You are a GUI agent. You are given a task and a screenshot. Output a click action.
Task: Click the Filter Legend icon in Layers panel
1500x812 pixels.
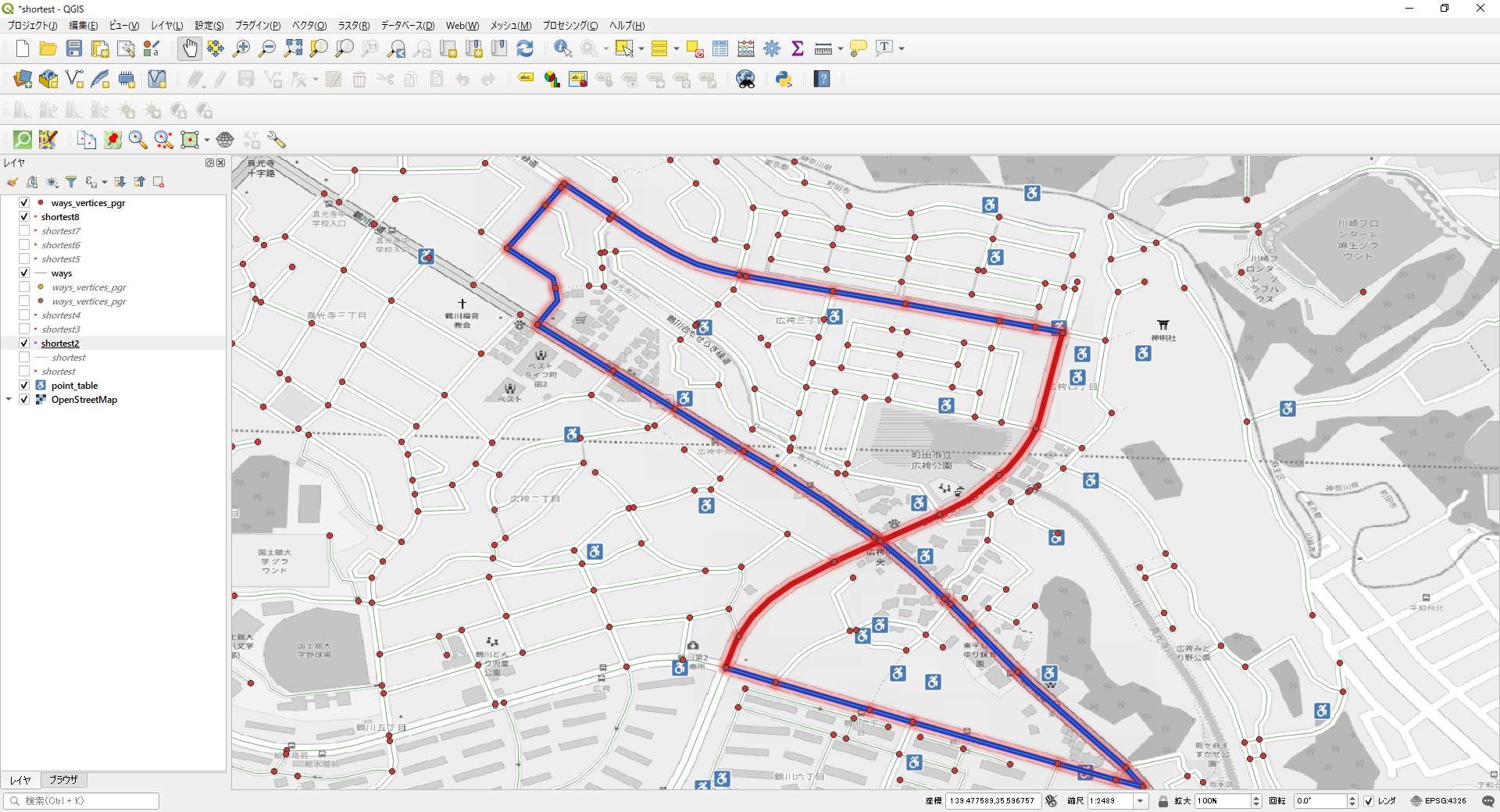pos(71,182)
